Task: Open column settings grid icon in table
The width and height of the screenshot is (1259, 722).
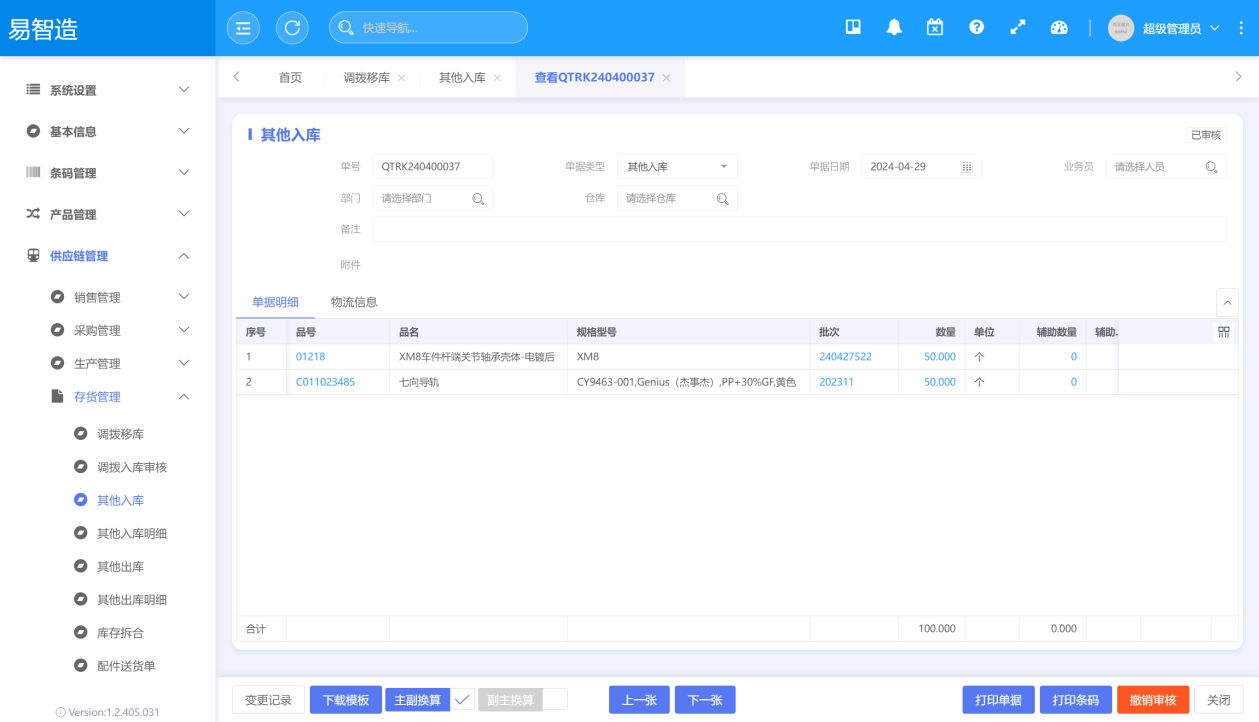Action: 1223,332
